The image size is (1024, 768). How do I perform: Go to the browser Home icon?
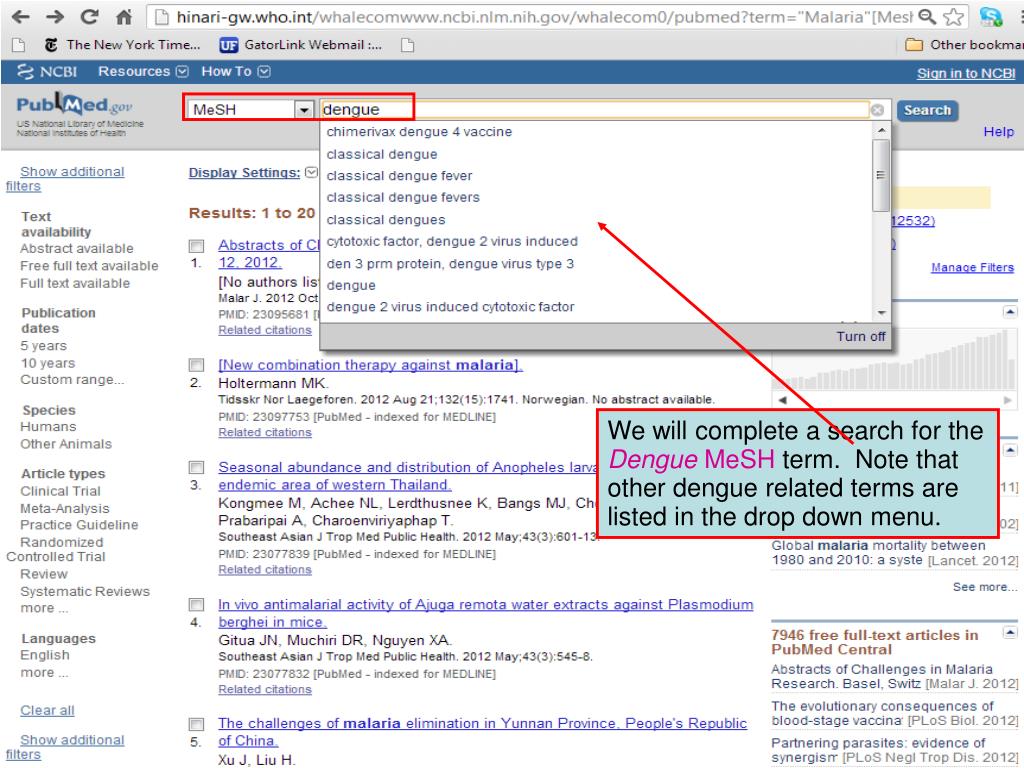tap(124, 16)
